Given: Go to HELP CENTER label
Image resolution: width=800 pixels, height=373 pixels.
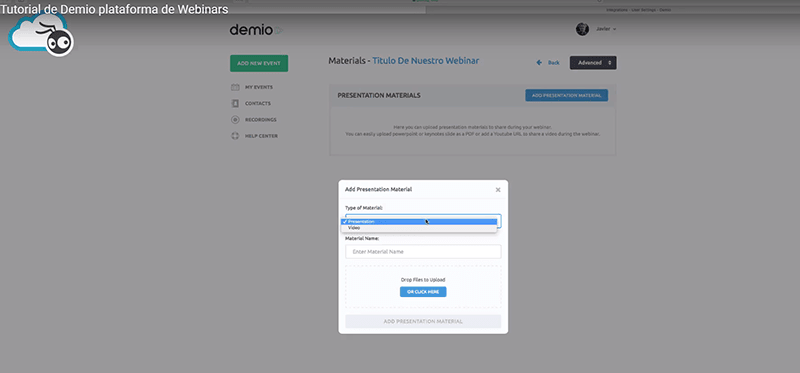Looking at the screenshot, I should point(261,136).
